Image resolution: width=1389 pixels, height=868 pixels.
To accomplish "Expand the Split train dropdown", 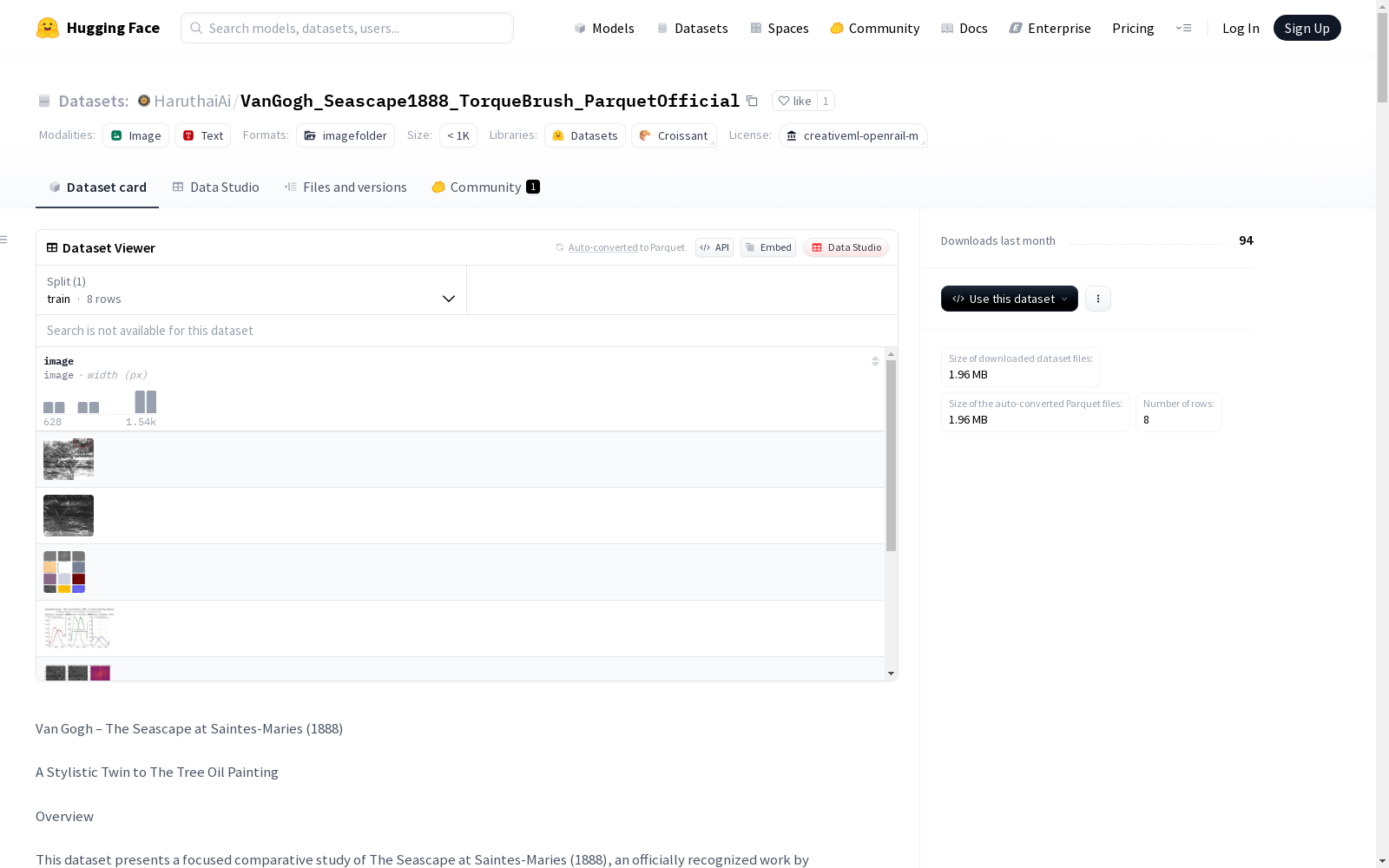I will pos(252,290).
